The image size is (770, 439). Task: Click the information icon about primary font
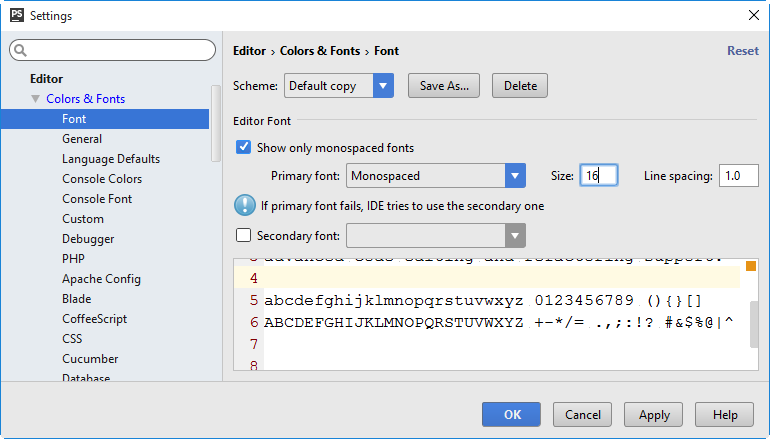[x=244, y=206]
